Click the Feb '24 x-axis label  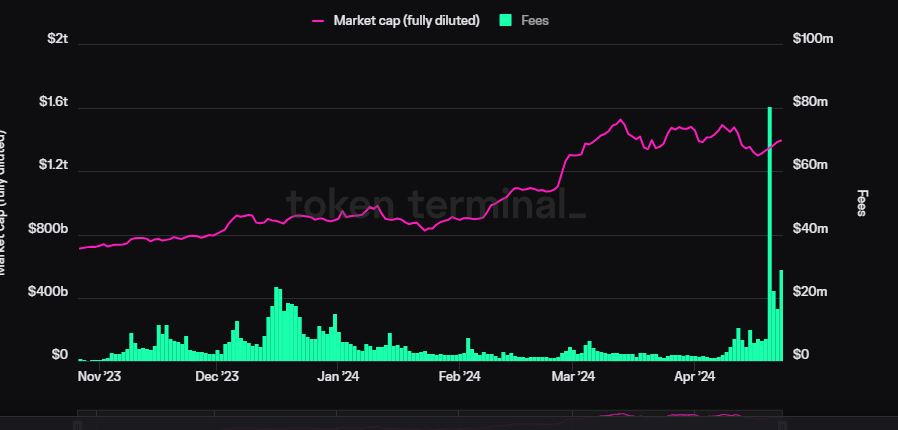(x=460, y=377)
